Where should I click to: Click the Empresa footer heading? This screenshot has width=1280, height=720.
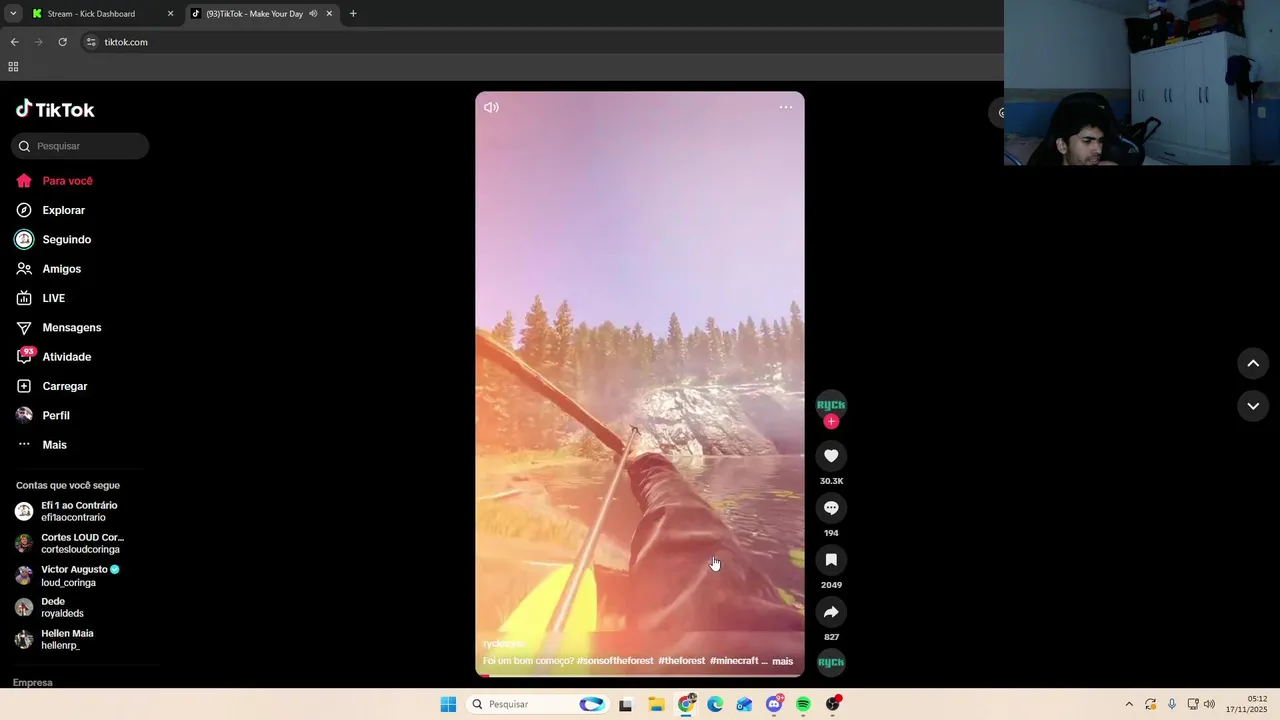click(x=33, y=682)
